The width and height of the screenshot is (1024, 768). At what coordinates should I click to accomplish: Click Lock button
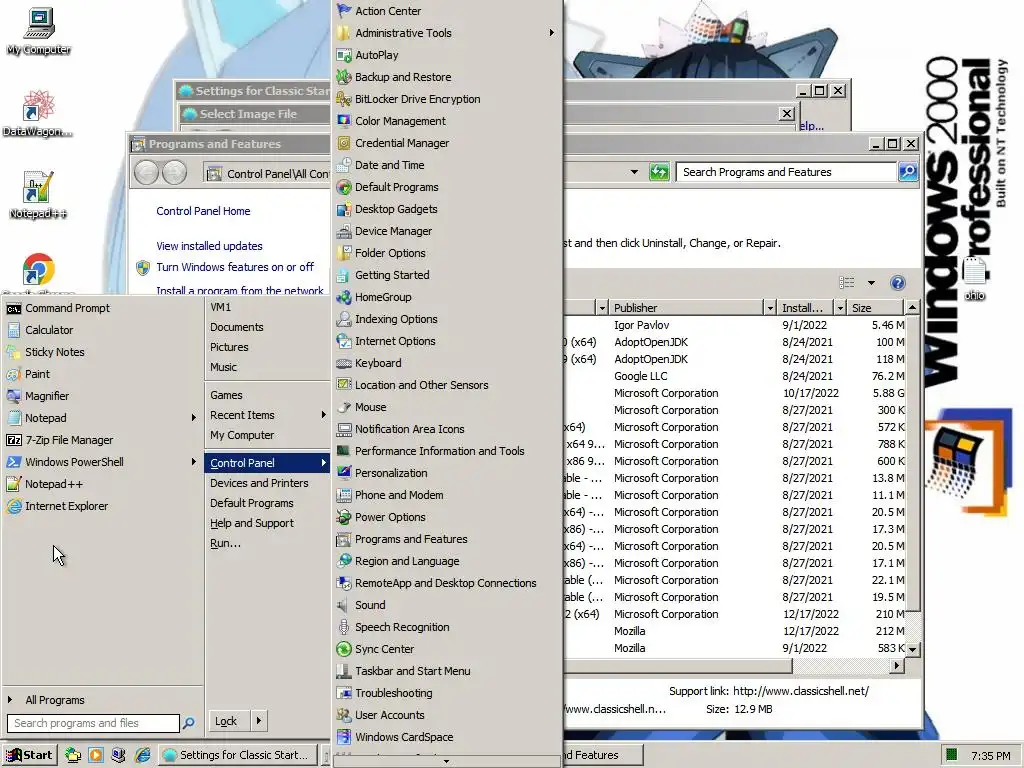[x=229, y=721]
